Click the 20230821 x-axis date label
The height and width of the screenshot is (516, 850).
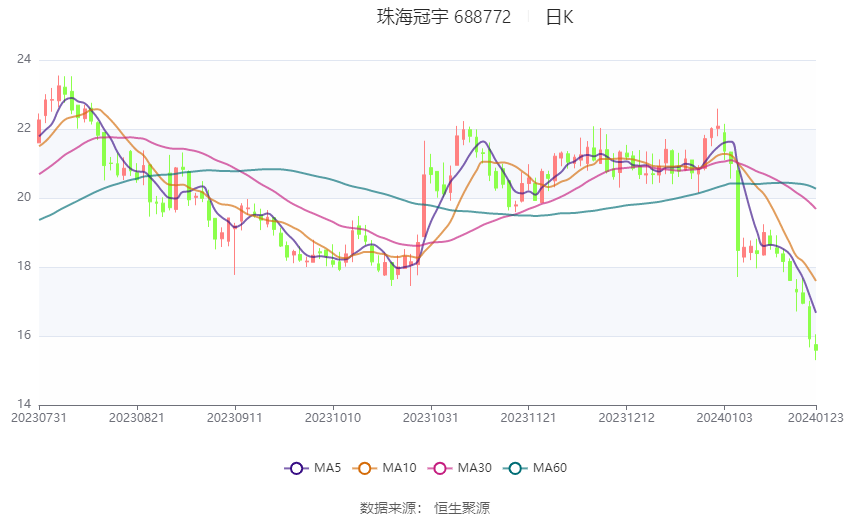tap(137, 418)
